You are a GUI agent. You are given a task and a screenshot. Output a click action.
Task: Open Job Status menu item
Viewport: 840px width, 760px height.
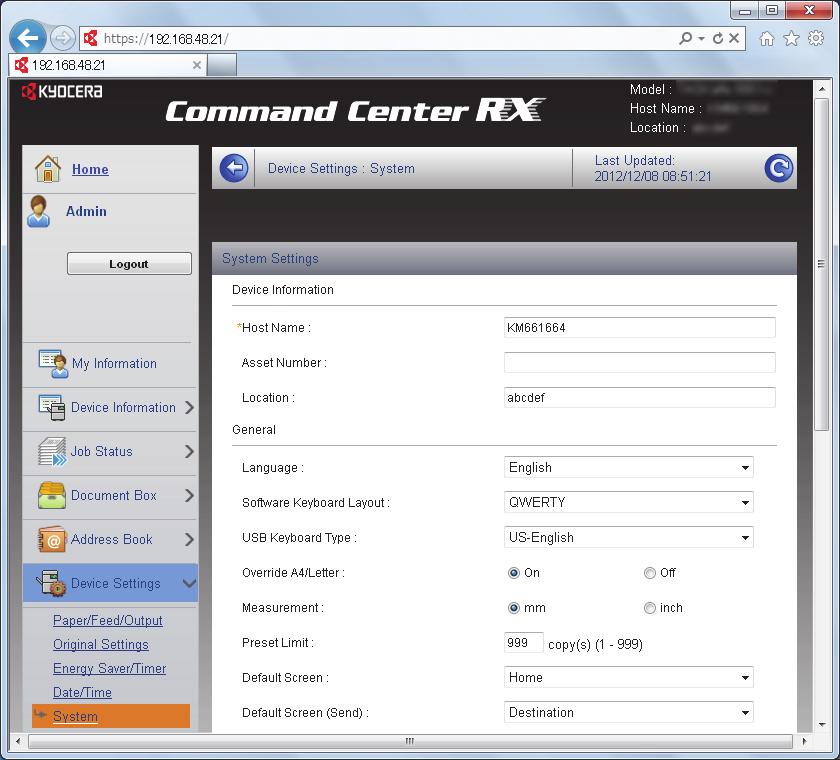[x=101, y=452]
